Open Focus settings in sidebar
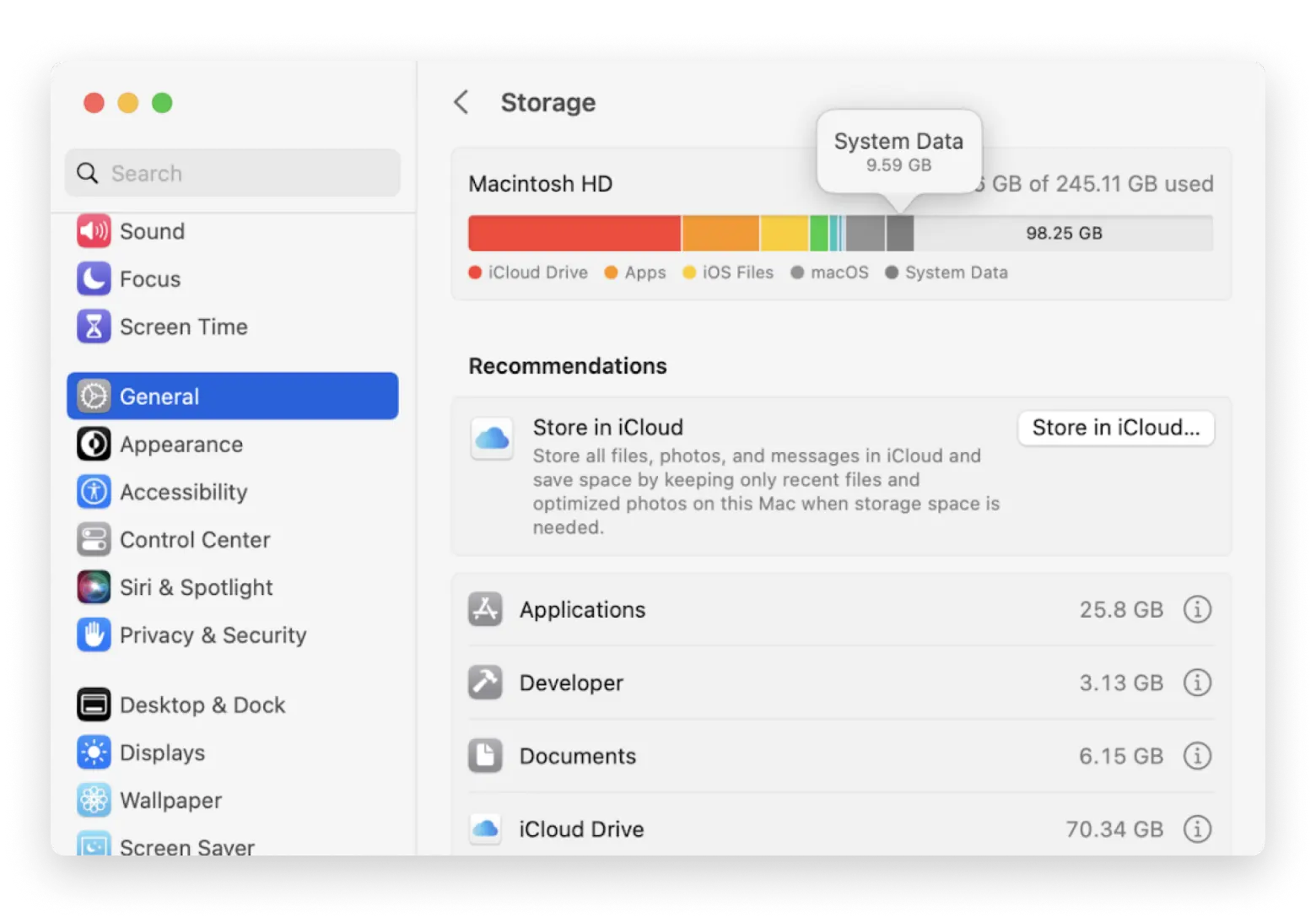 [233, 278]
